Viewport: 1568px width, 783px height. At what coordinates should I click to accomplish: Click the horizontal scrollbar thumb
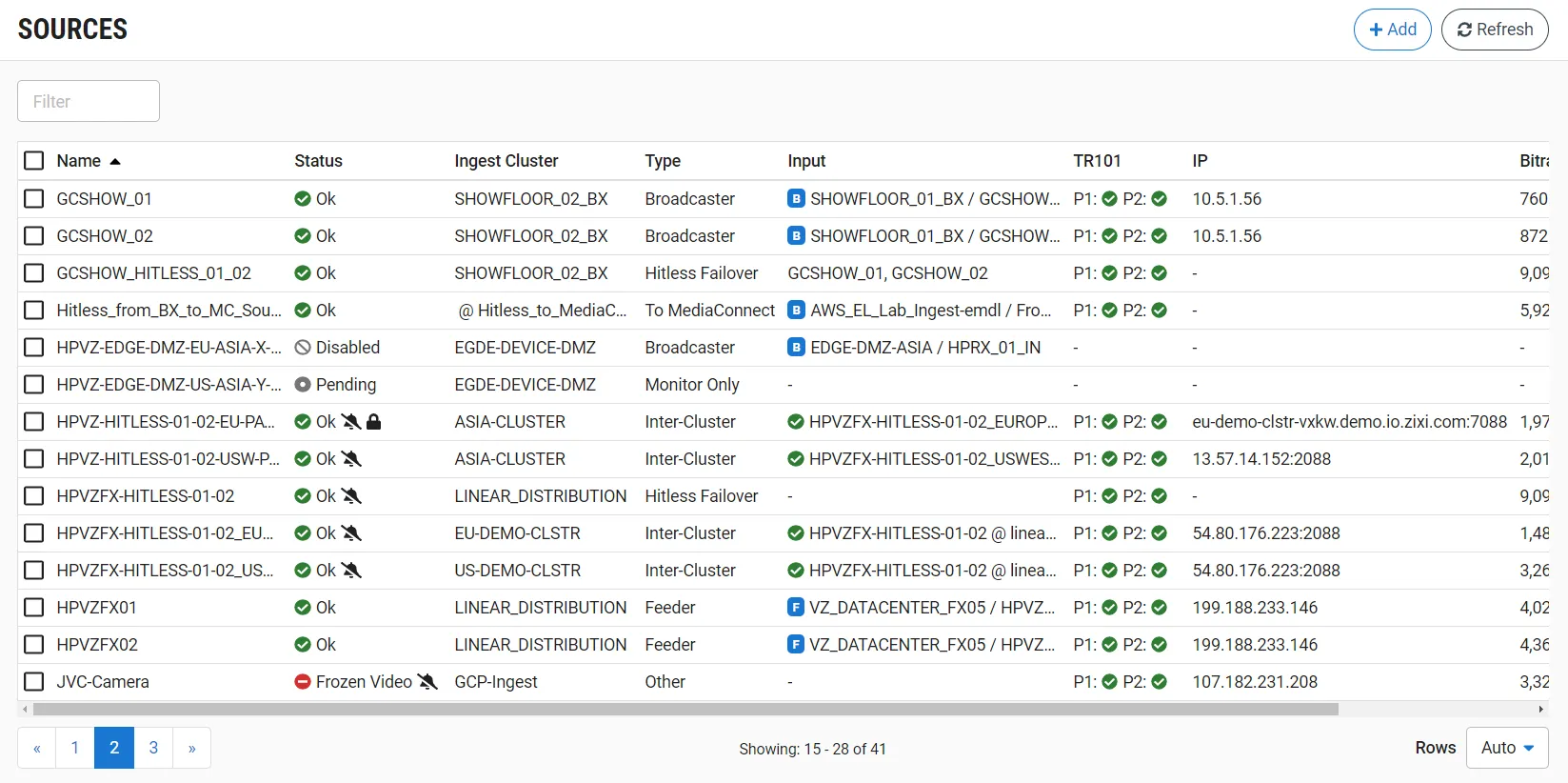685,709
